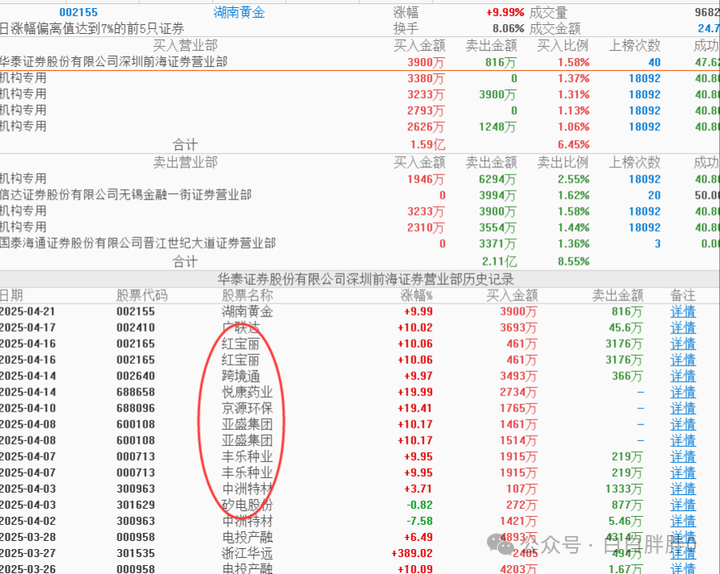Click stock code 301629
This screenshot has width=720, height=574.
[x=135, y=505]
